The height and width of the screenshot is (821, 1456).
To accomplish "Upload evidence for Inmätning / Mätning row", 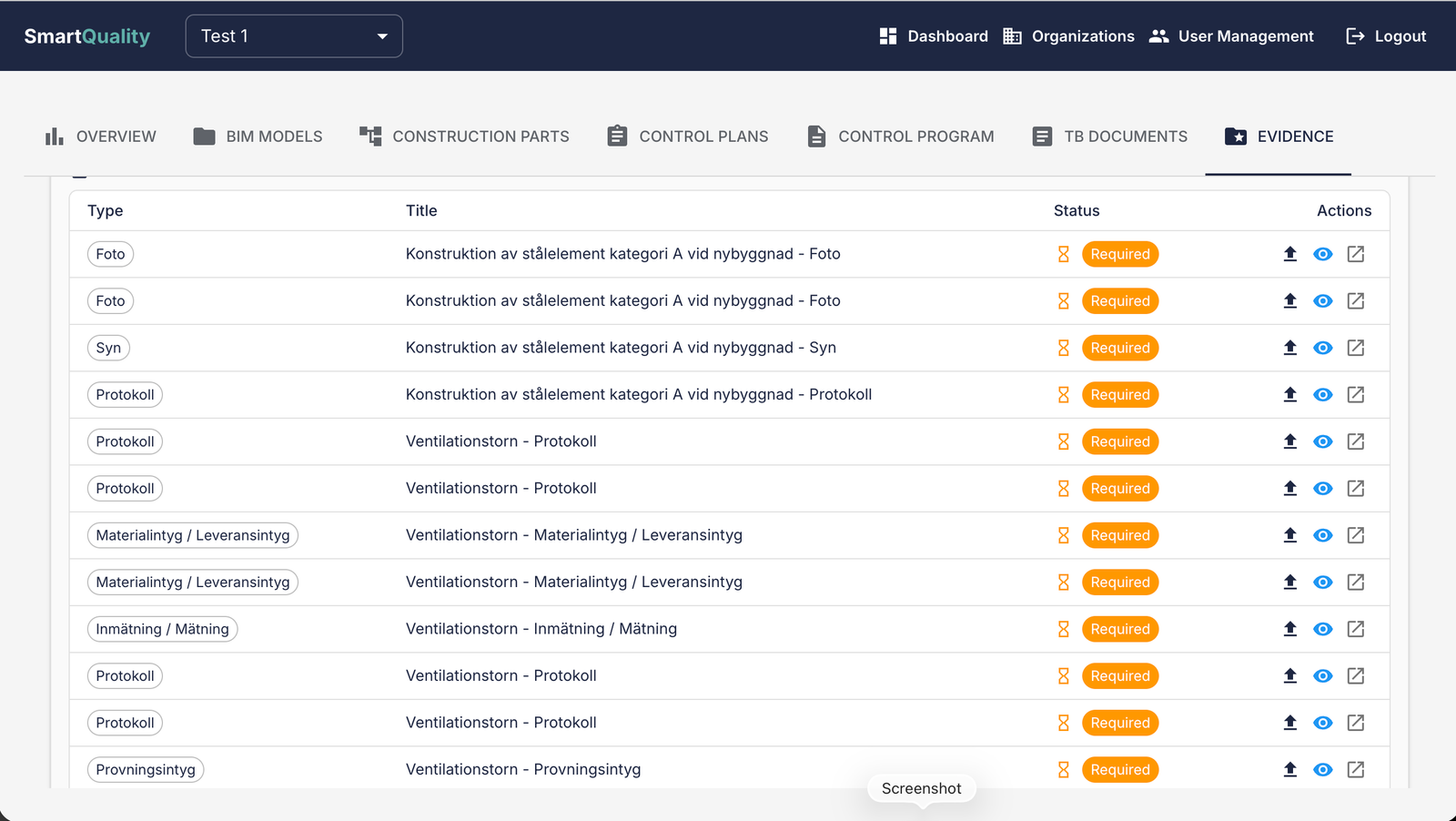I will [1289, 629].
